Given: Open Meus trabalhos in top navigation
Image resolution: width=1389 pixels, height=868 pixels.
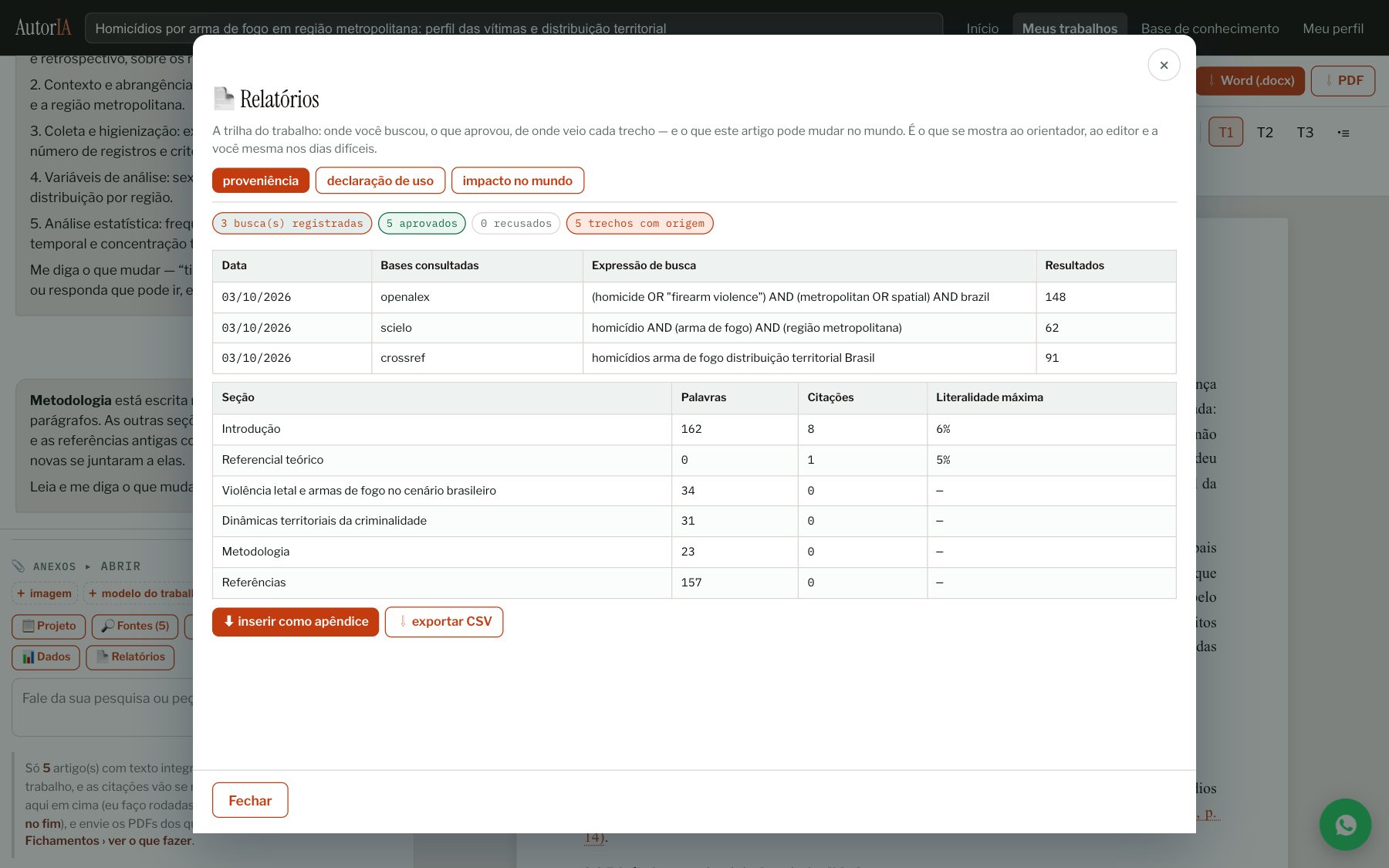Looking at the screenshot, I should pos(1070,29).
